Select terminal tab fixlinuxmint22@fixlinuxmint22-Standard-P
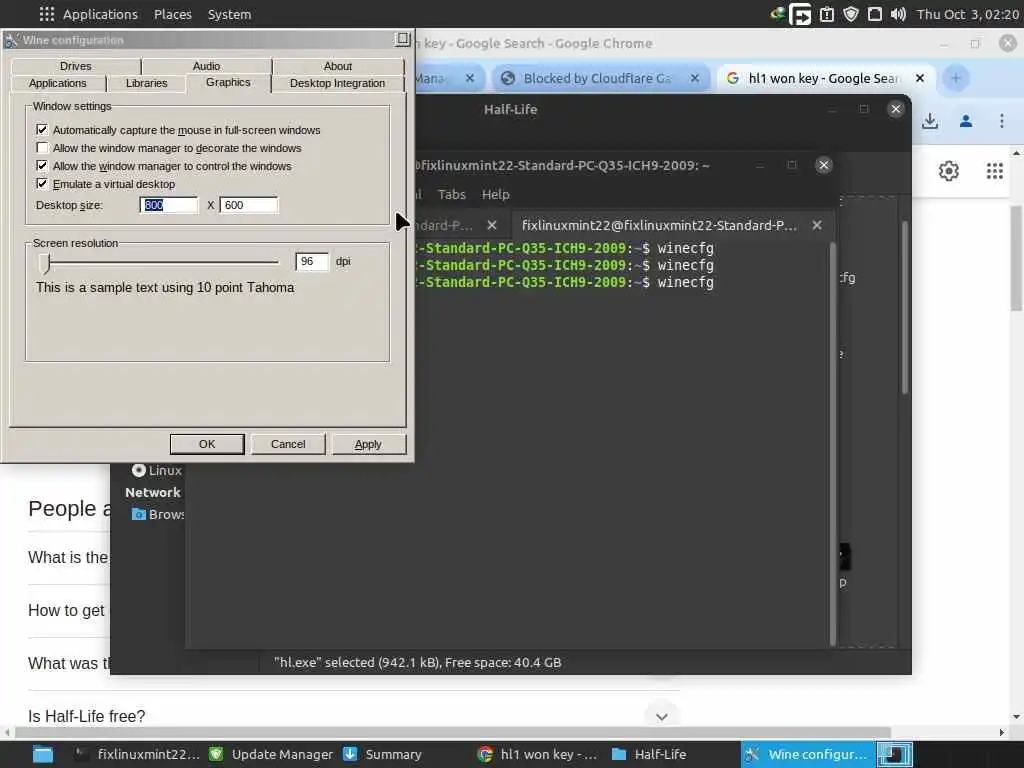Viewport: 1024px width, 768px height. (660, 225)
